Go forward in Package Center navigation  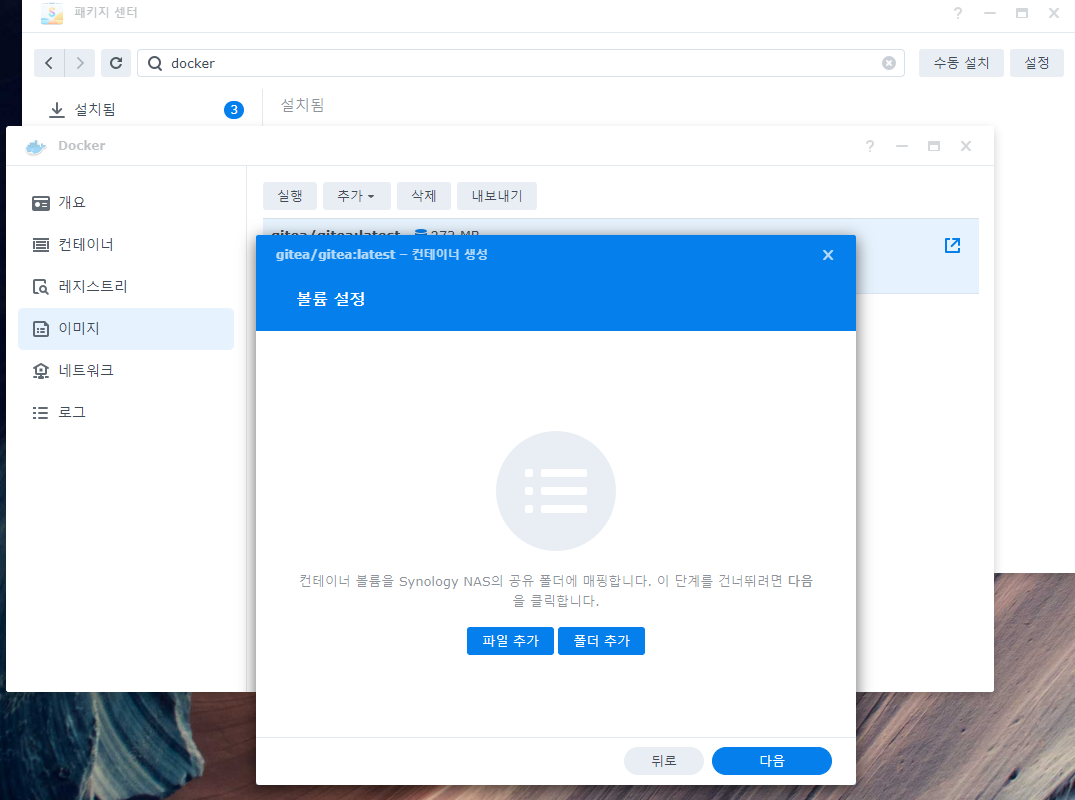80,63
